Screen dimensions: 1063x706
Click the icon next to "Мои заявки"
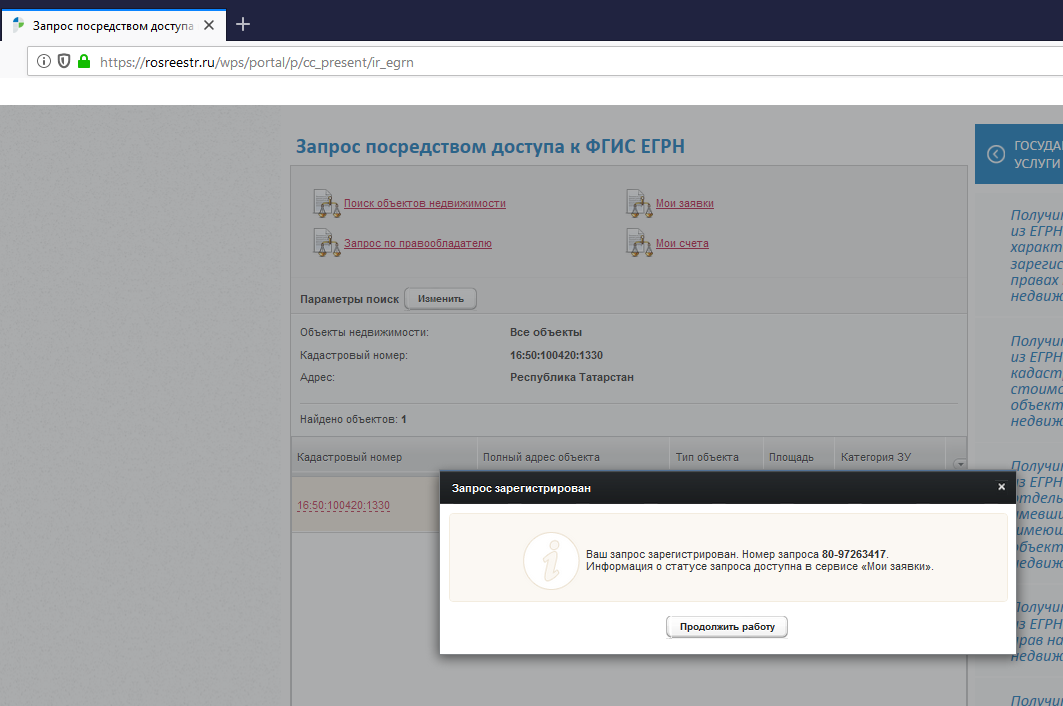coord(639,203)
